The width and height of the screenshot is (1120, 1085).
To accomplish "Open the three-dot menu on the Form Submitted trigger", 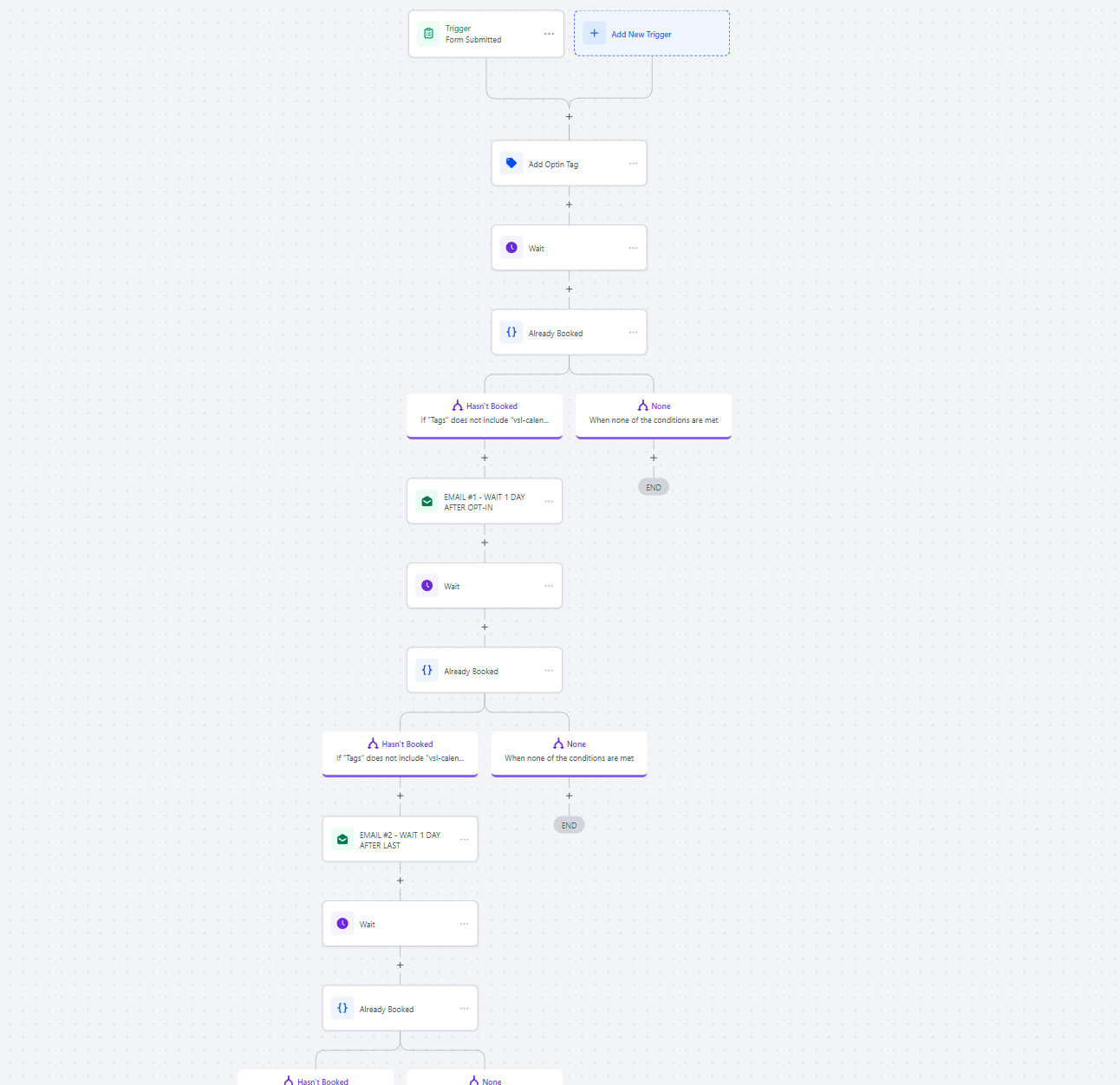I will click(549, 34).
